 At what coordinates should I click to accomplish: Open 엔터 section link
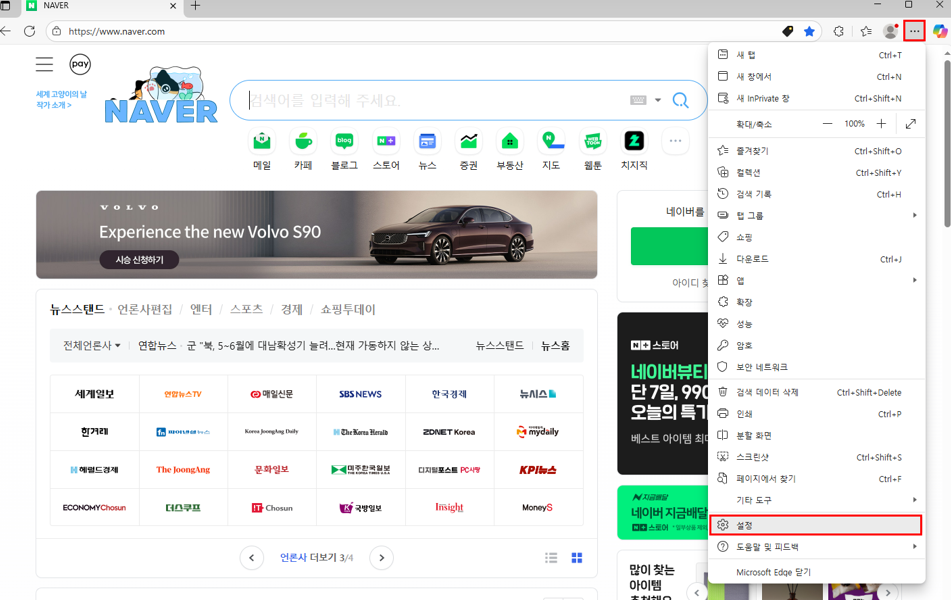[201, 309]
